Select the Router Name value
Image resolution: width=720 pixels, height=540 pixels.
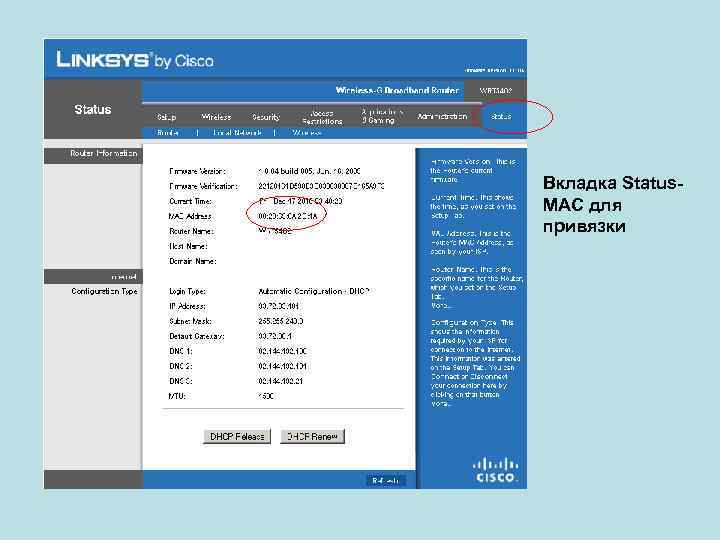275,231
